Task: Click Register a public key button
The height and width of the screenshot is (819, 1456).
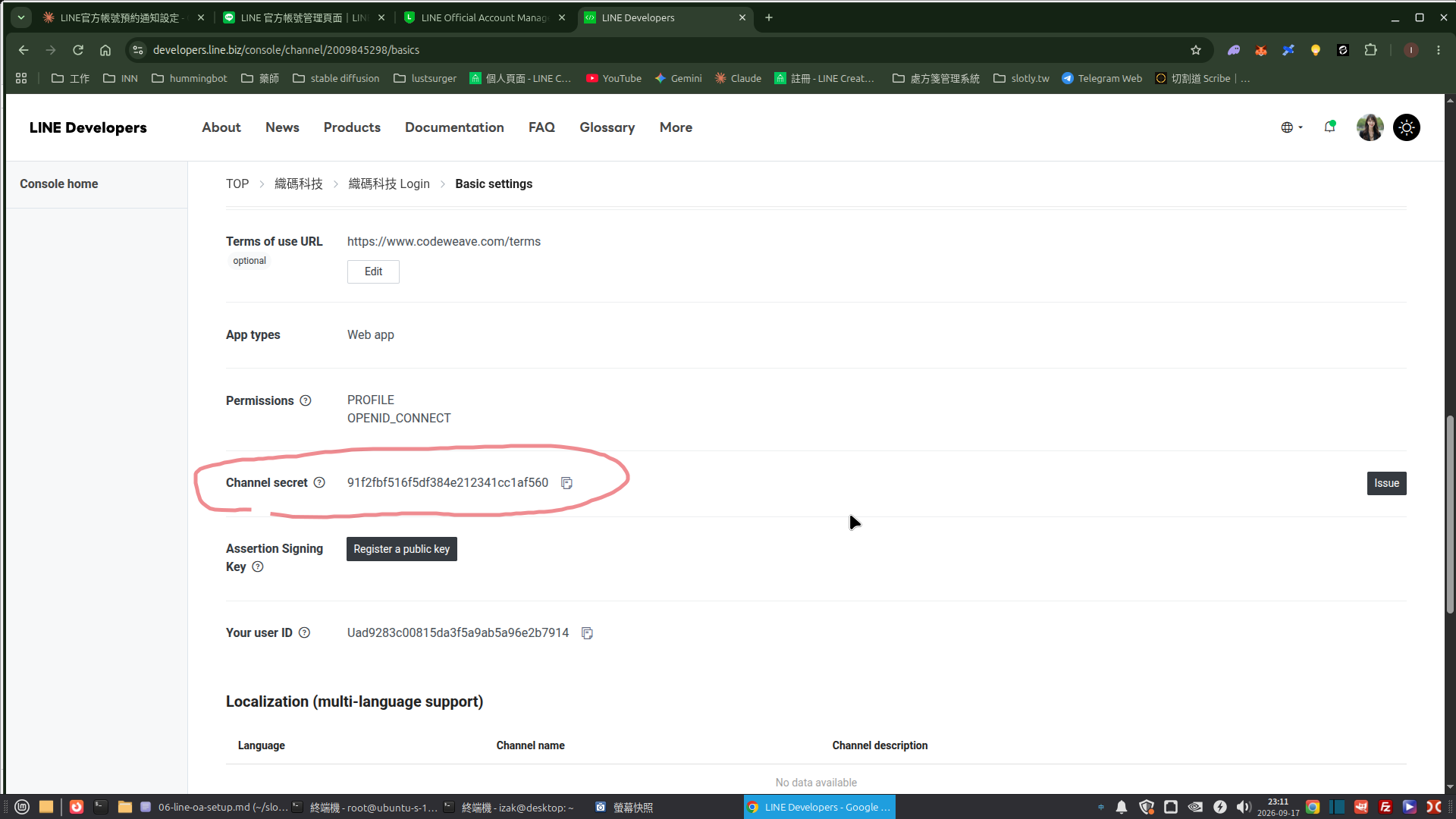Action: pyautogui.click(x=402, y=549)
